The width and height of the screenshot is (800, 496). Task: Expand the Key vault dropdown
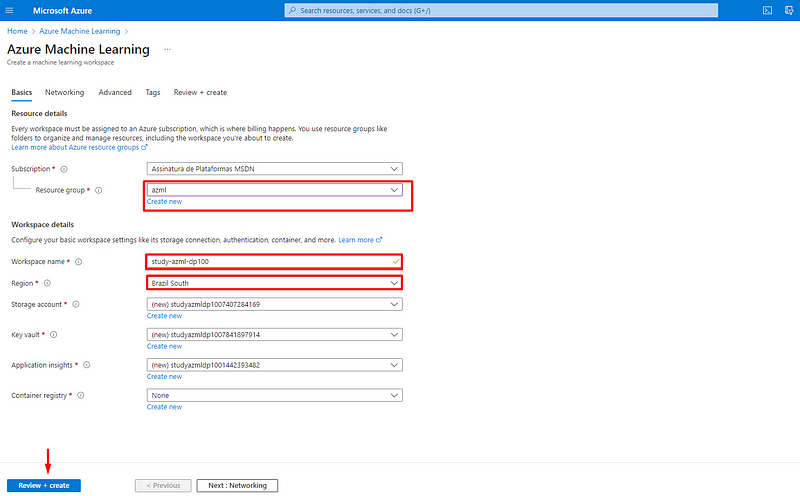[394, 335]
